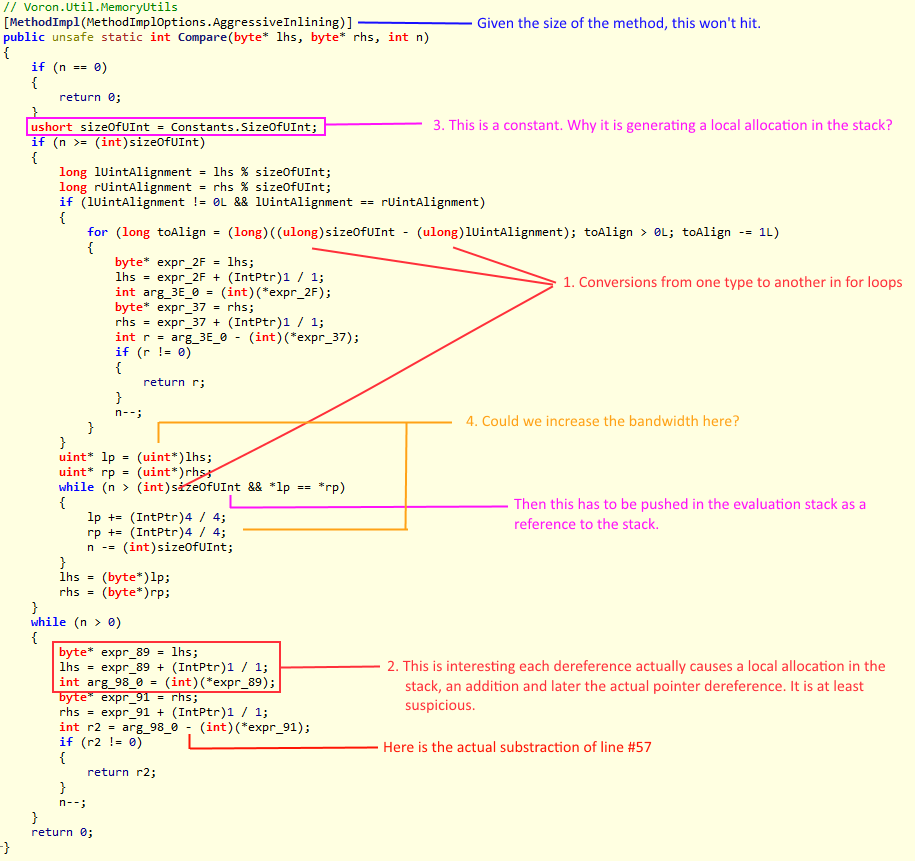This screenshot has height=861, width=915.
Task: Click the 'lp += (IntPtr)4 / 4;' line
Action: click(156, 518)
